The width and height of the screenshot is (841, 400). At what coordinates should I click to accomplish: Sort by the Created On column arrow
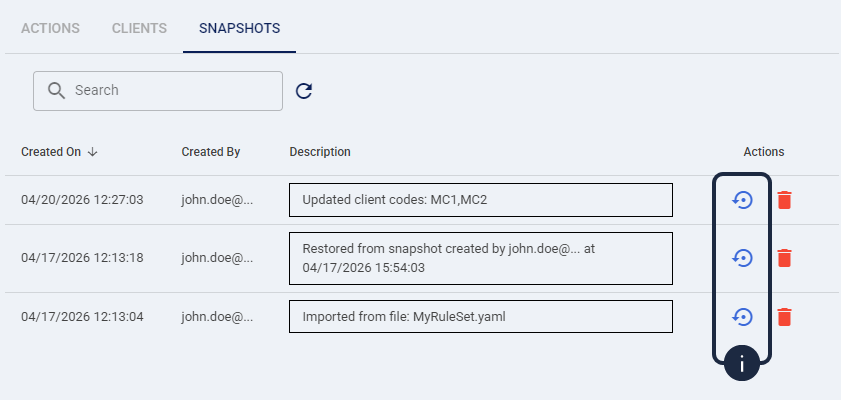coord(93,152)
